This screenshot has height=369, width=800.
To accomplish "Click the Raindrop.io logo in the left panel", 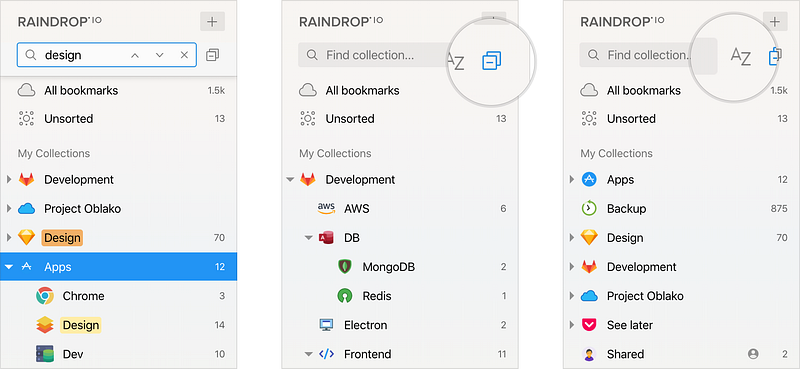I will (x=59, y=21).
